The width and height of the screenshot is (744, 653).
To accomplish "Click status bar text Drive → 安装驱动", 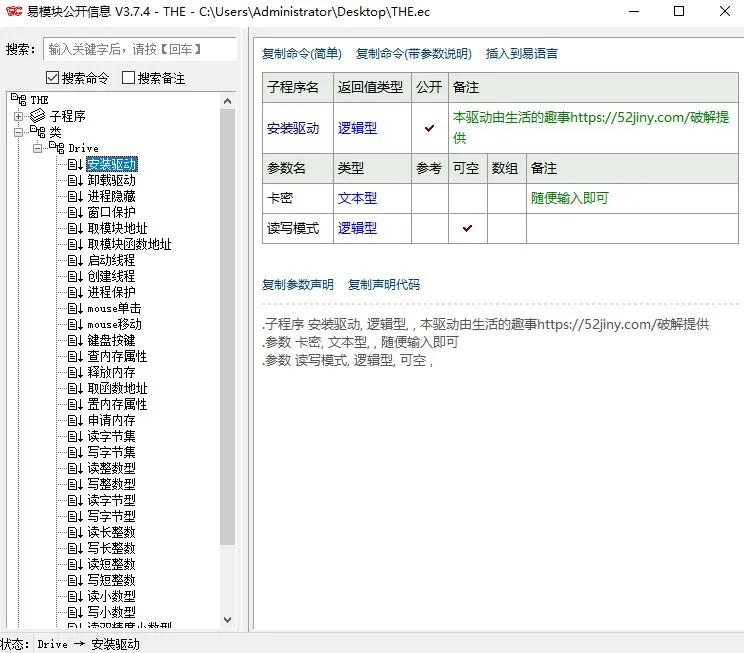I will [x=89, y=644].
